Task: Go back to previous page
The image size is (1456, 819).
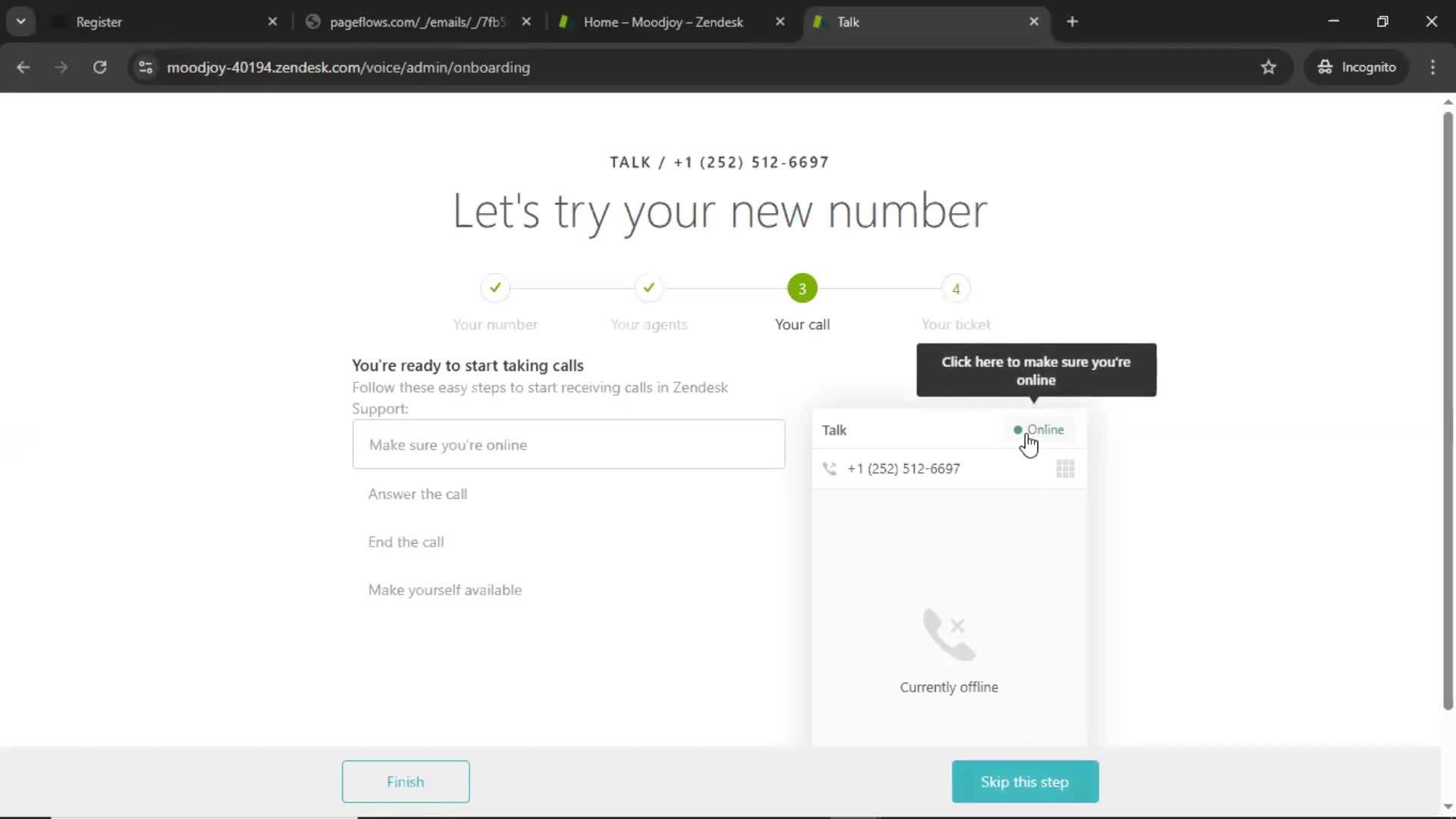Action: click(24, 67)
